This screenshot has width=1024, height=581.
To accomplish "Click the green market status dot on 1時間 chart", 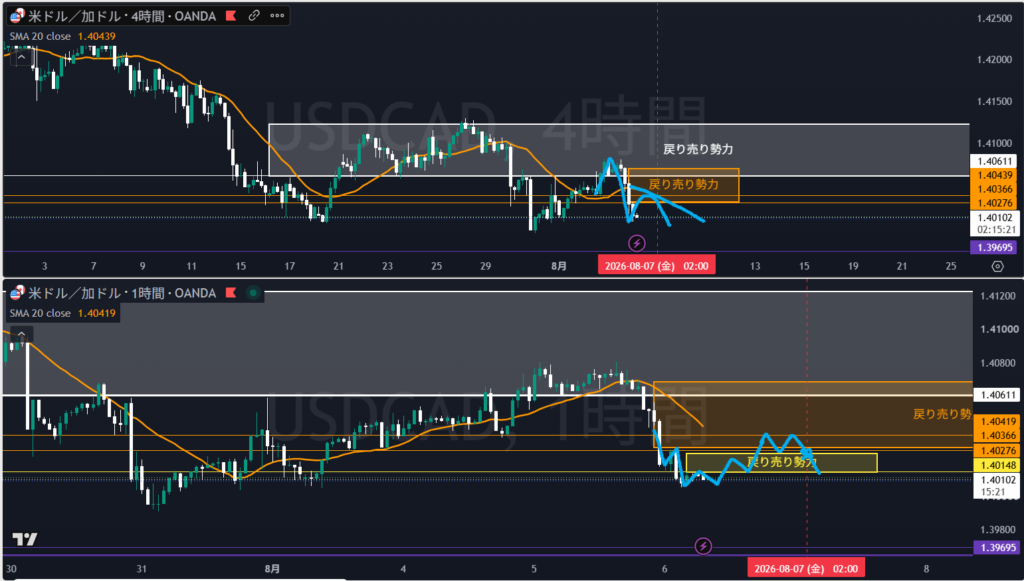I will [x=253, y=292].
